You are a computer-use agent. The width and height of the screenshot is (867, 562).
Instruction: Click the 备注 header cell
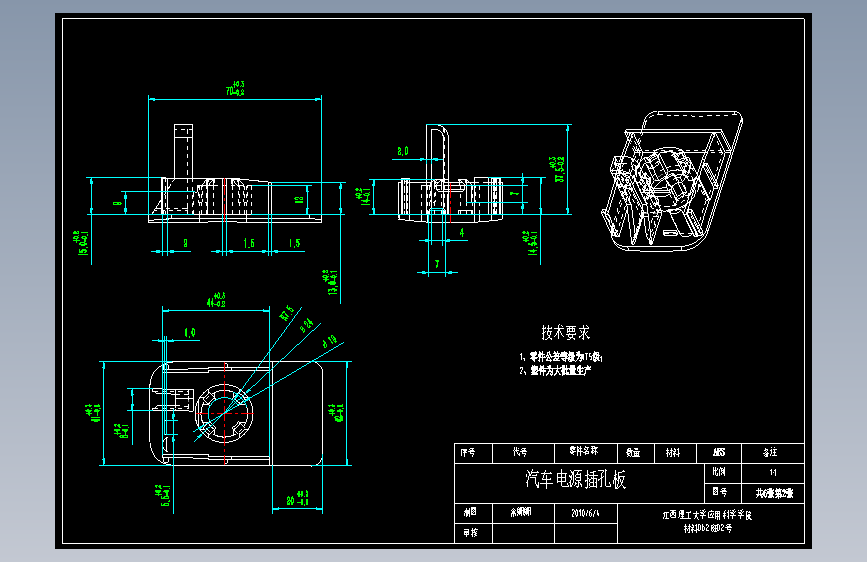point(772,453)
